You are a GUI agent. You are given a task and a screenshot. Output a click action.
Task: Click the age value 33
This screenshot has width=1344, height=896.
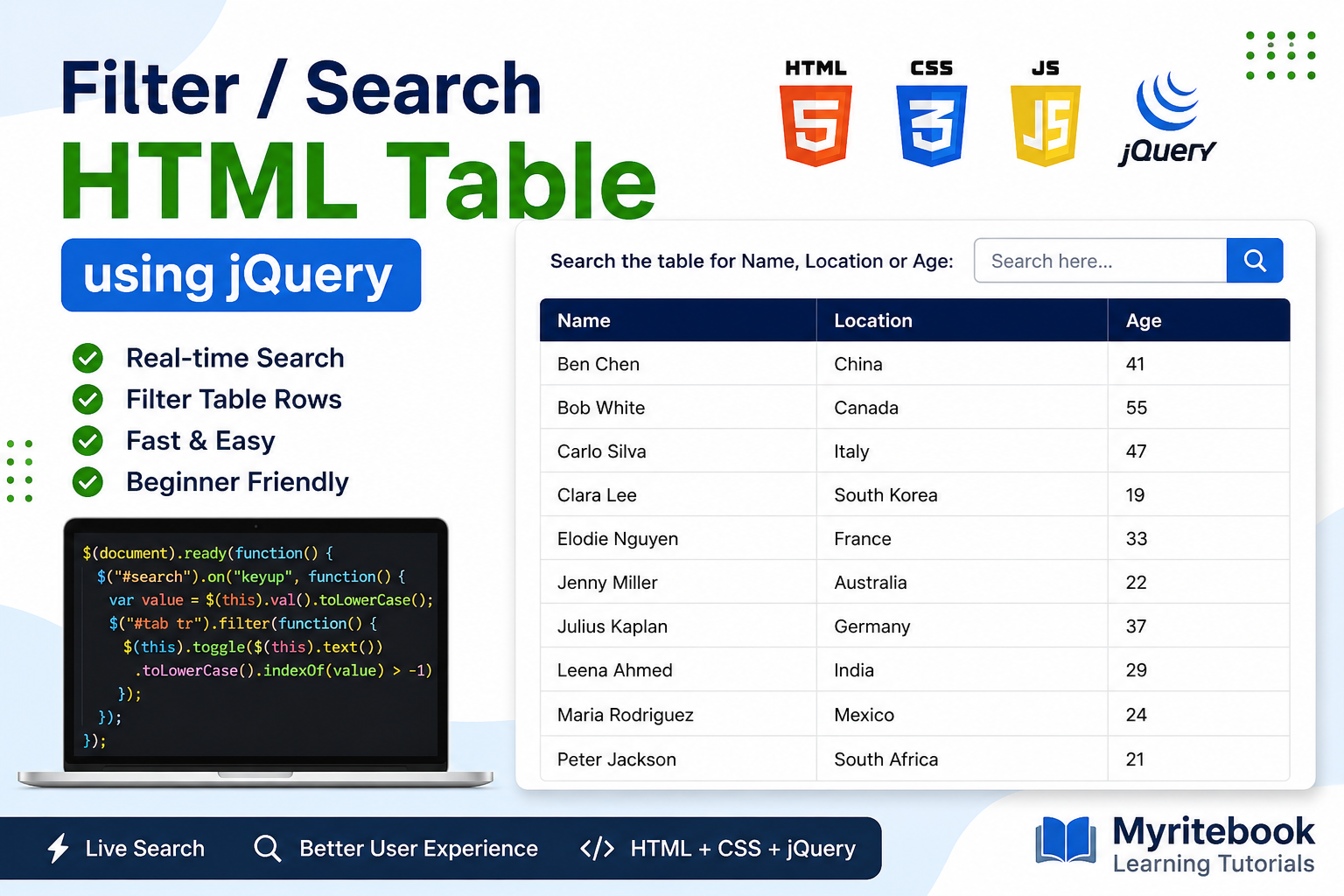point(1136,539)
